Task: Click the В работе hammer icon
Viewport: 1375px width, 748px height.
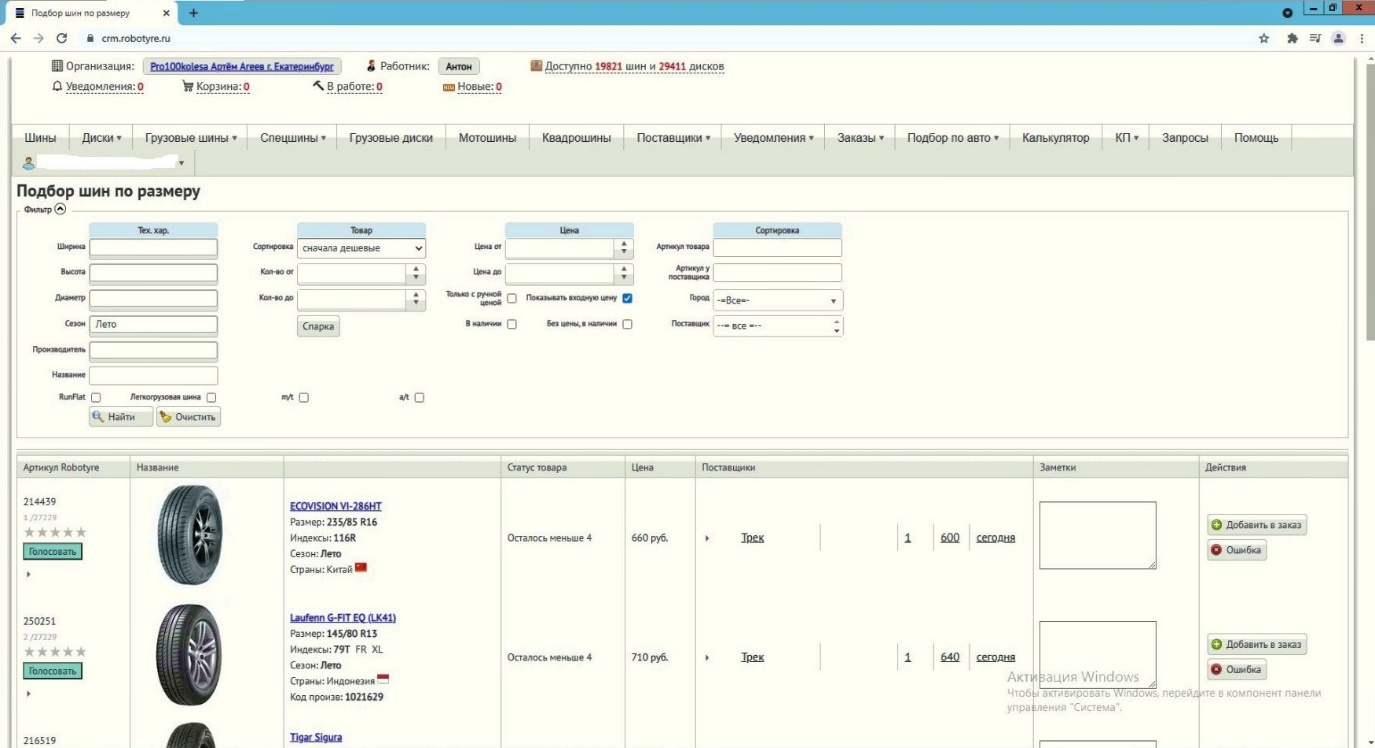Action: click(317, 87)
